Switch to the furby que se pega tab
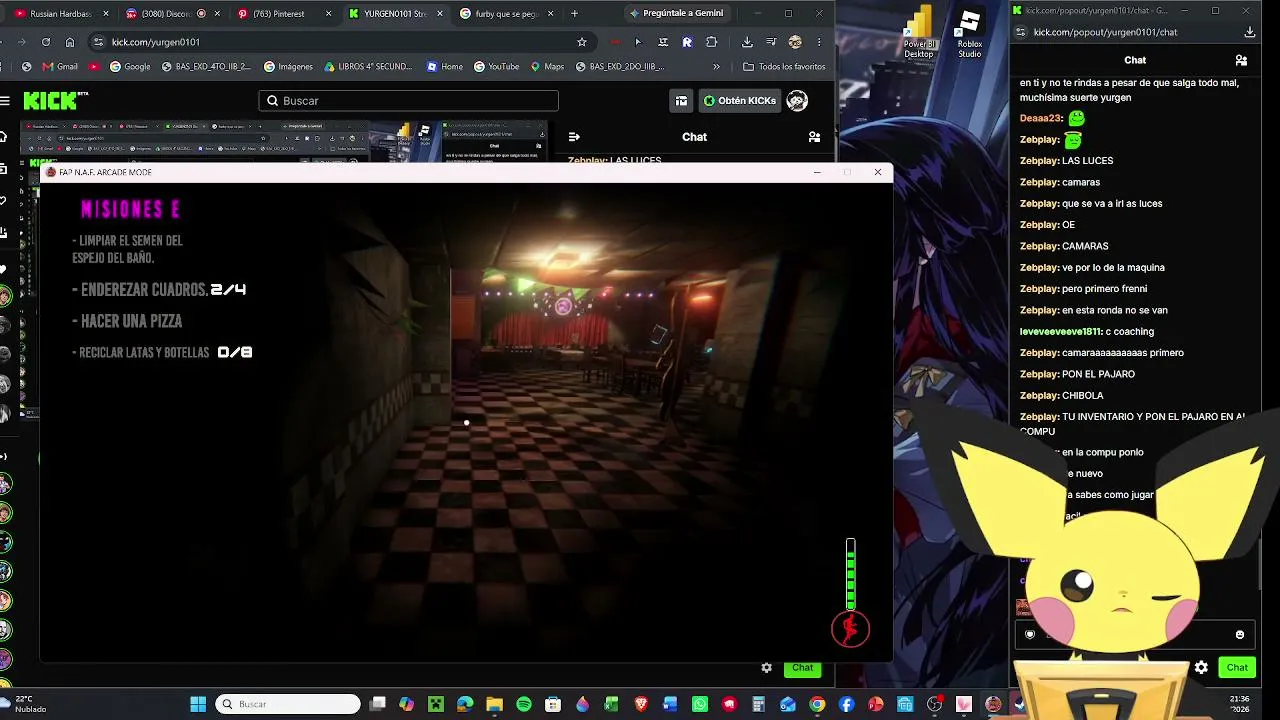 506,14
